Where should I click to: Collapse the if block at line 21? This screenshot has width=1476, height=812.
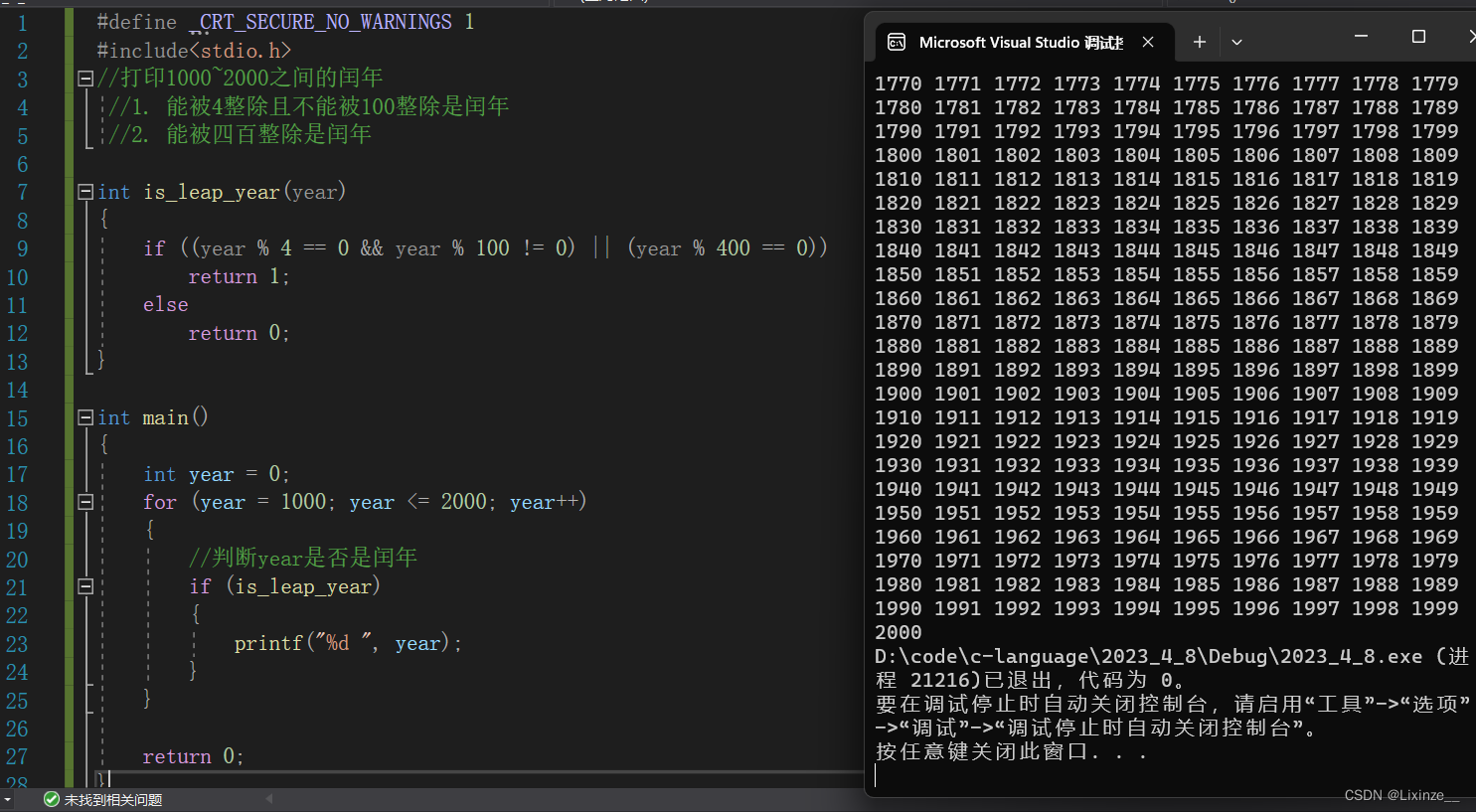(85, 586)
